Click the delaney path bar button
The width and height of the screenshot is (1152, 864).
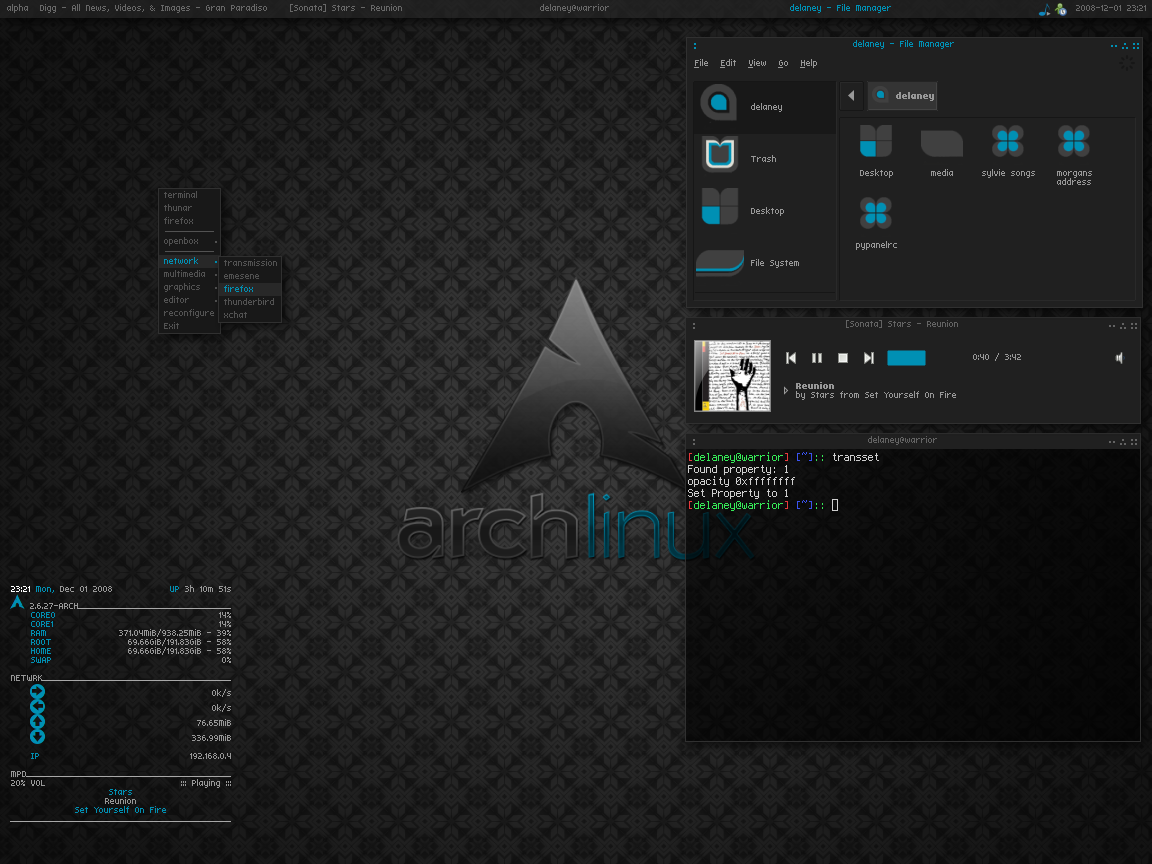902,96
